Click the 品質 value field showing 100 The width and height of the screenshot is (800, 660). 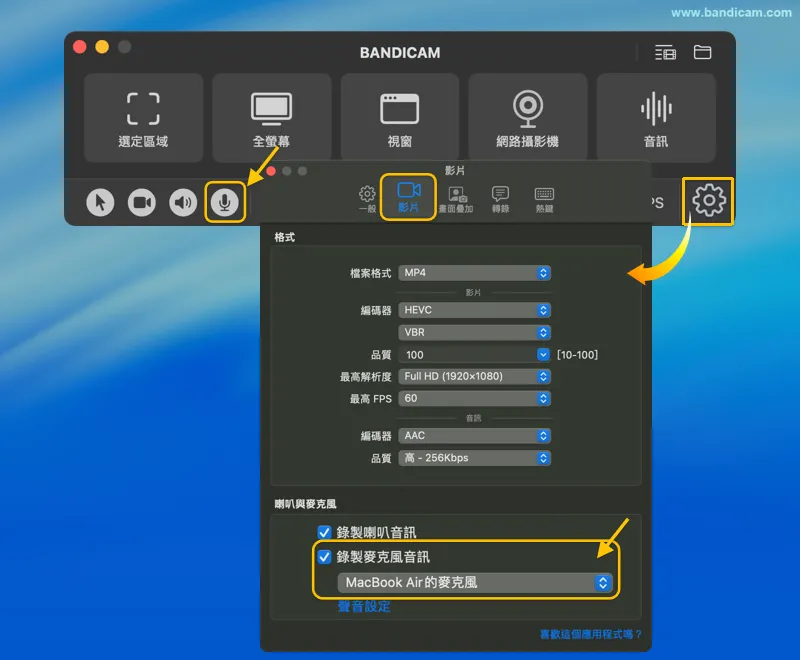point(467,354)
